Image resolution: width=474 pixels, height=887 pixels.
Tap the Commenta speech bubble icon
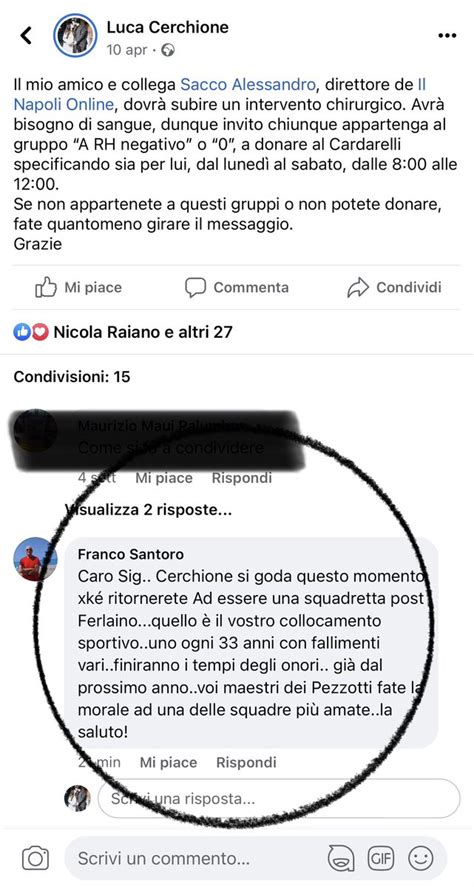click(x=195, y=287)
